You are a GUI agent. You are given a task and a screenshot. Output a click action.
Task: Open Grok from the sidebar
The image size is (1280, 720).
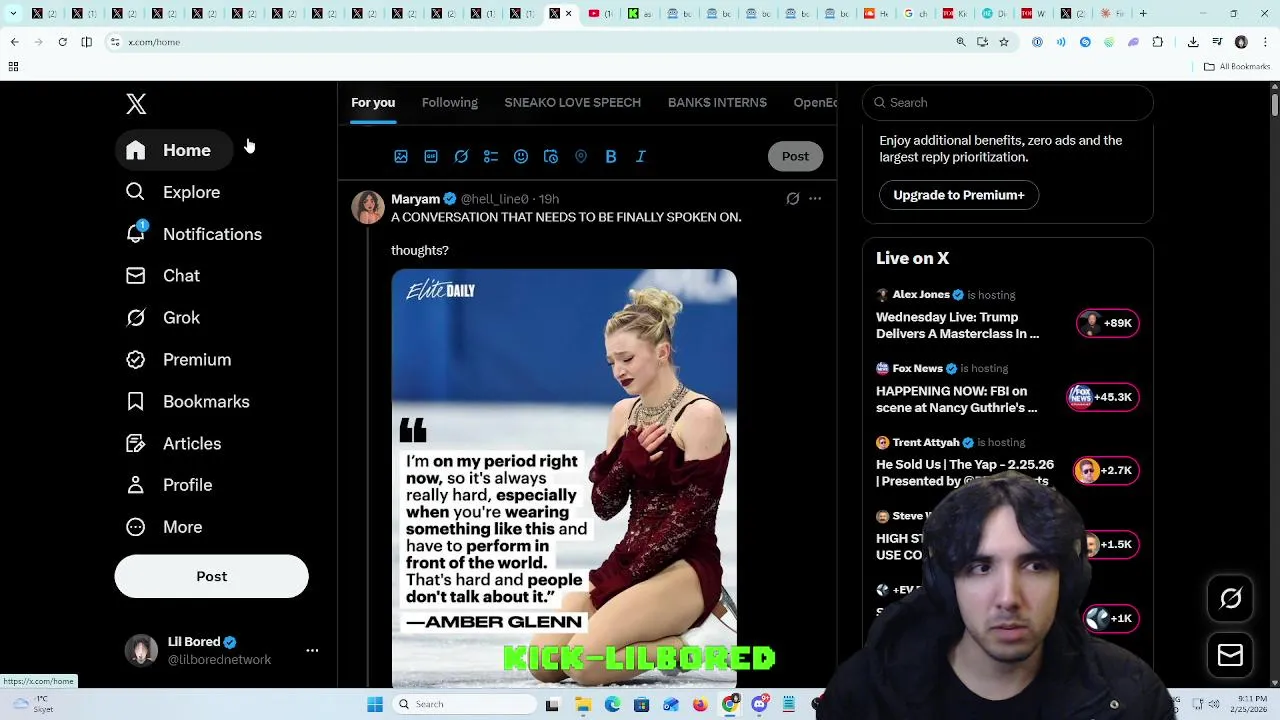click(x=163, y=318)
